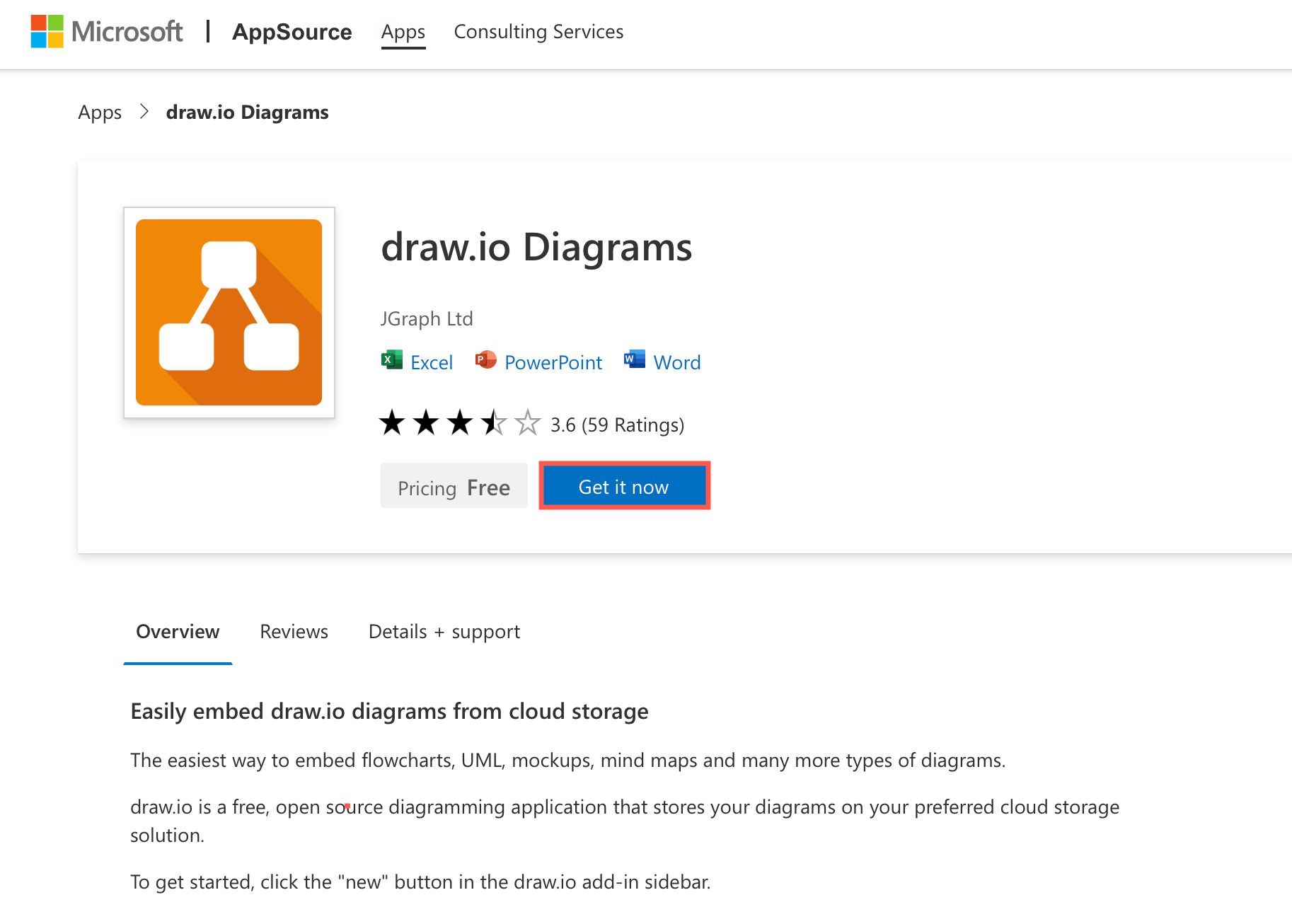The height and width of the screenshot is (924, 1292).
Task: Open AppSource home page
Action: (x=292, y=32)
